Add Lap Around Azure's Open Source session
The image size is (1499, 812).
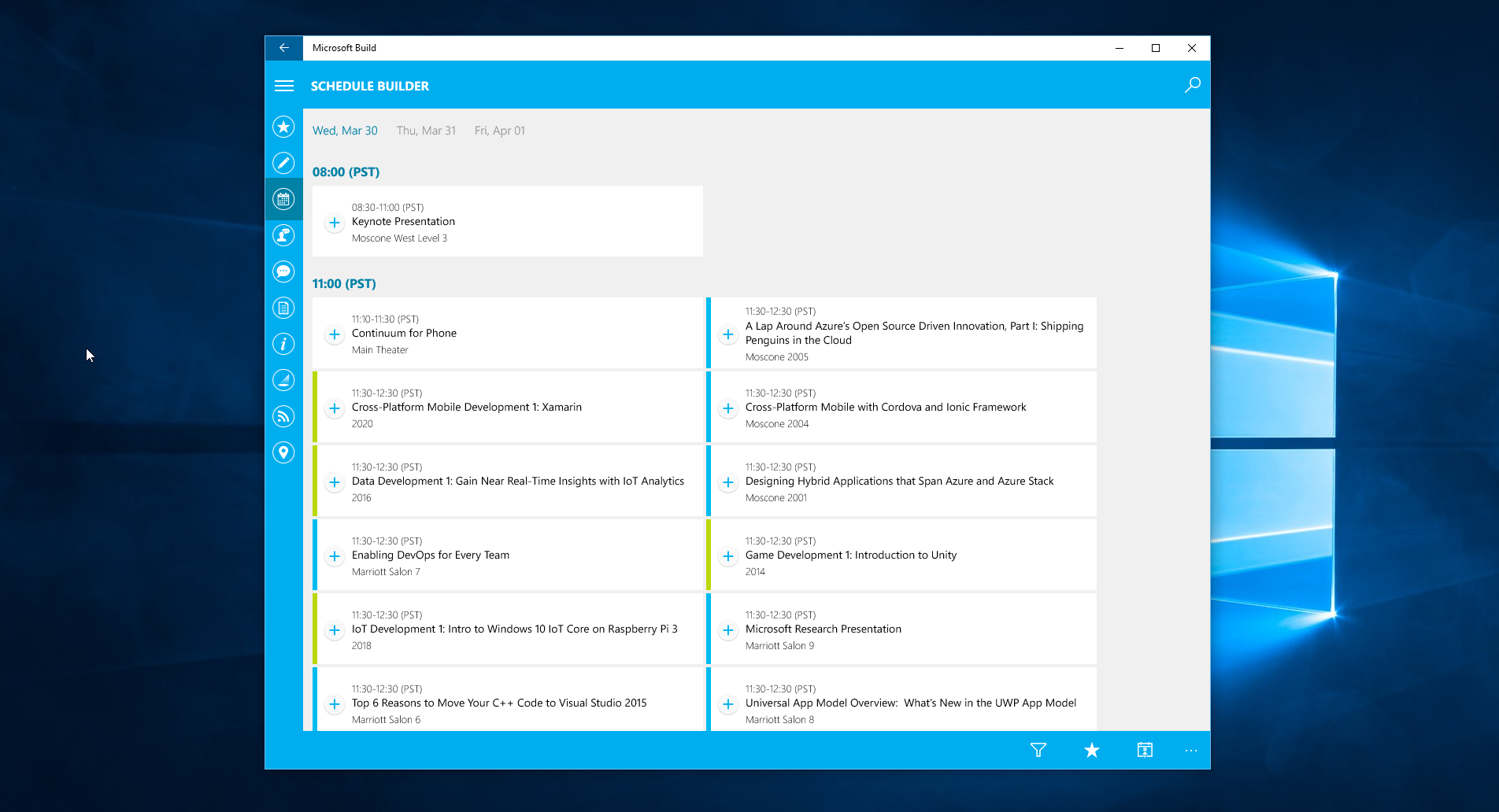pyautogui.click(x=728, y=334)
